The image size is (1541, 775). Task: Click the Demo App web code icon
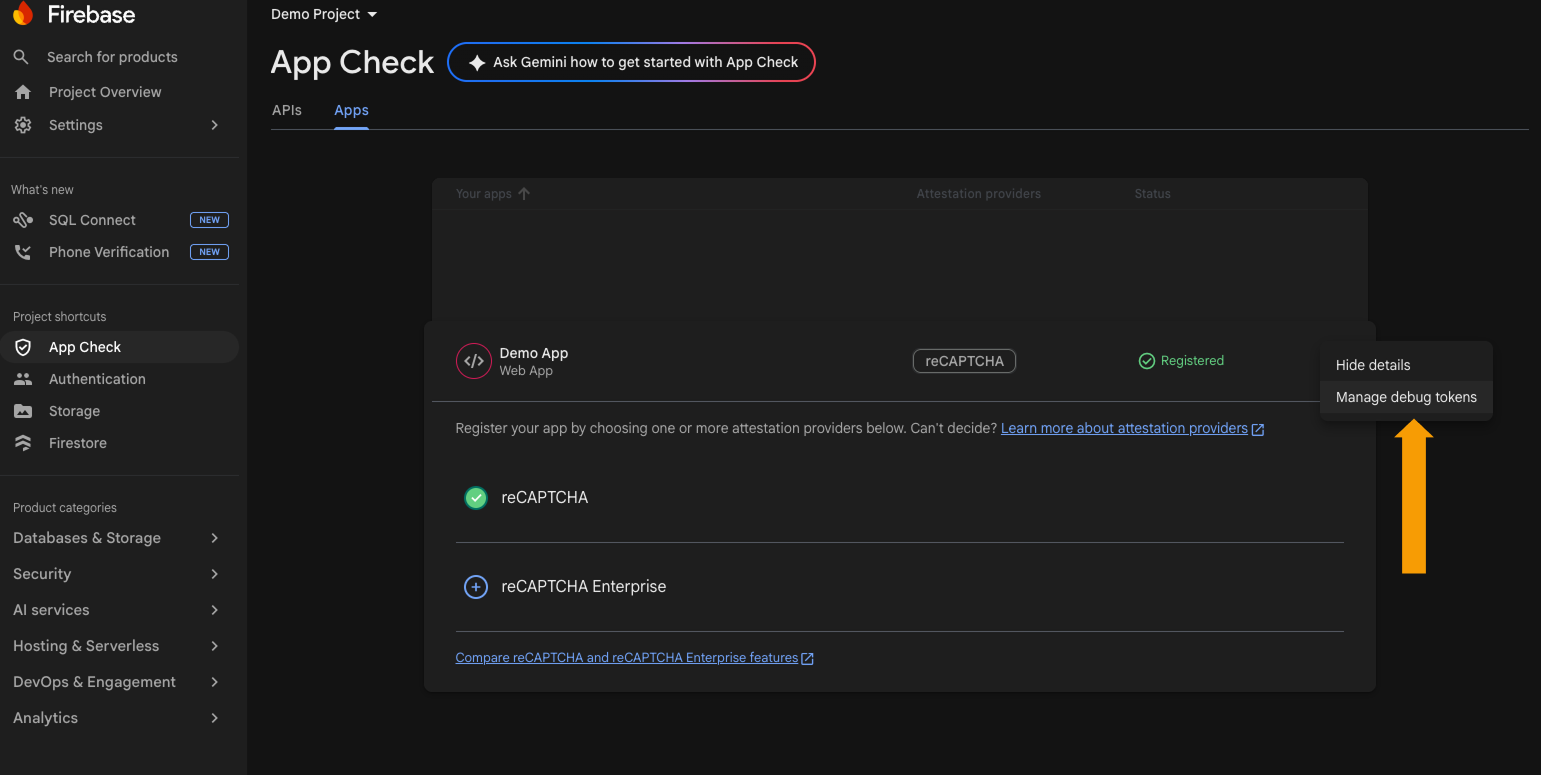[x=473, y=361]
